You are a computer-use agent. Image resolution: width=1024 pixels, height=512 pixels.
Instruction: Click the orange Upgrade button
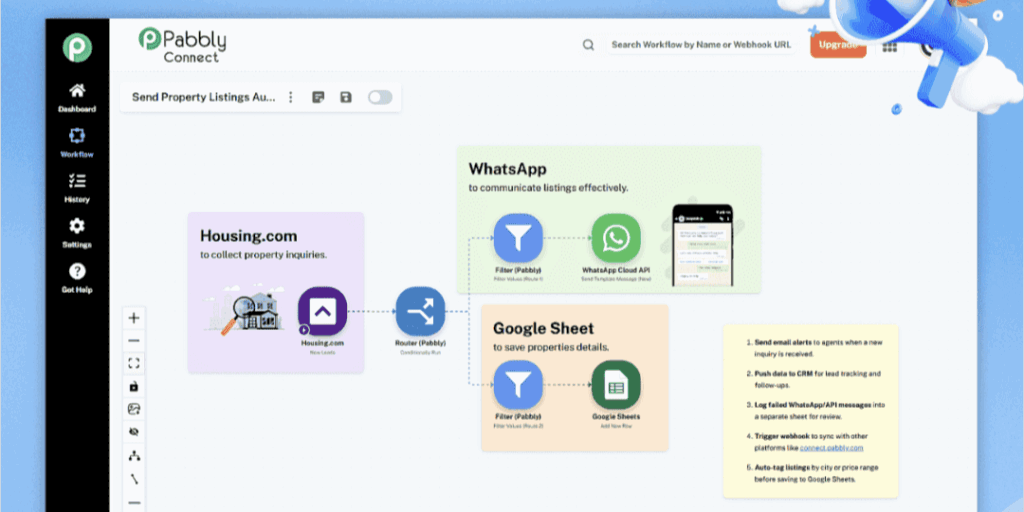(837, 45)
